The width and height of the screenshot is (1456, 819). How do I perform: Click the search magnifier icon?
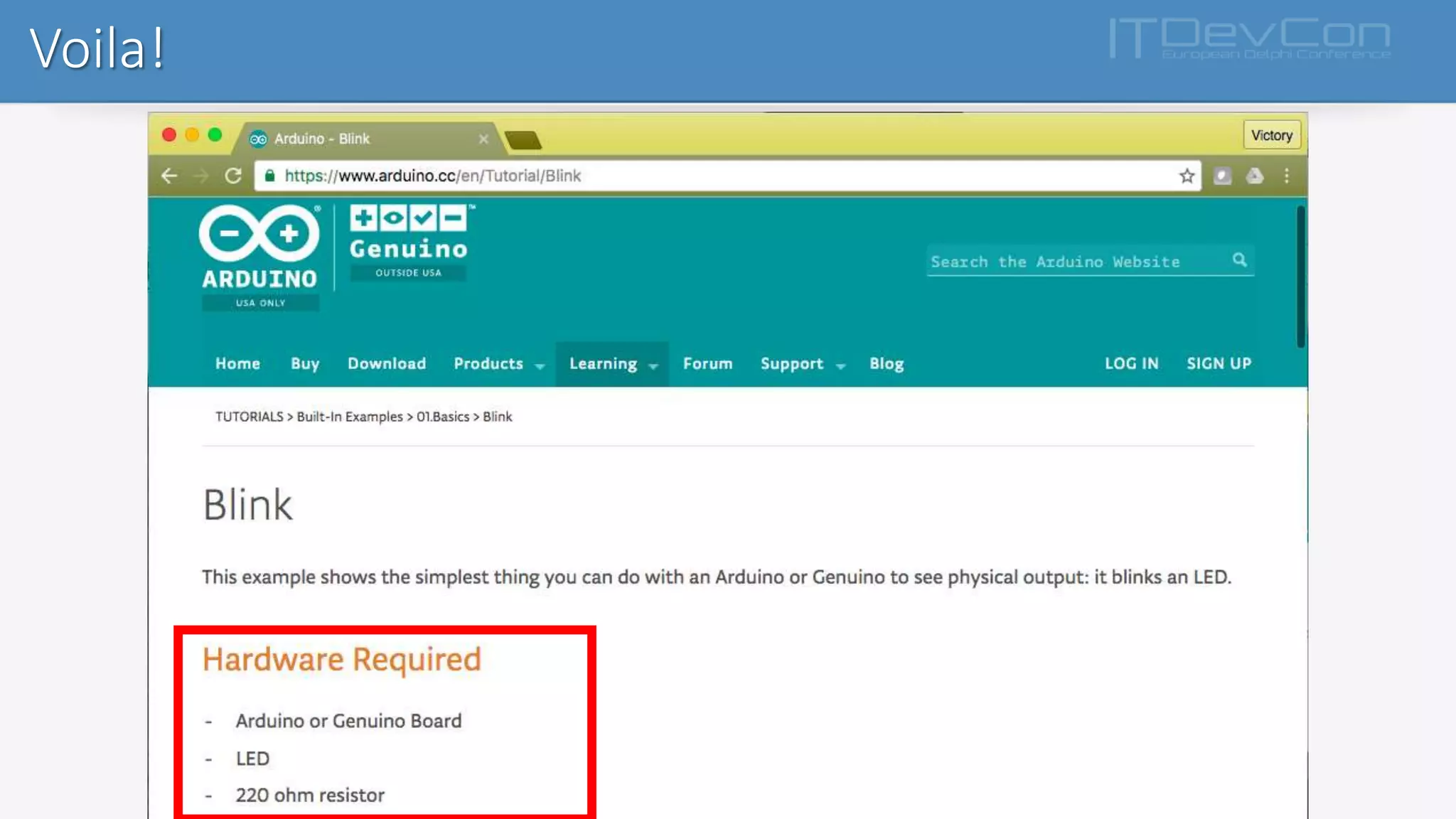(1239, 260)
